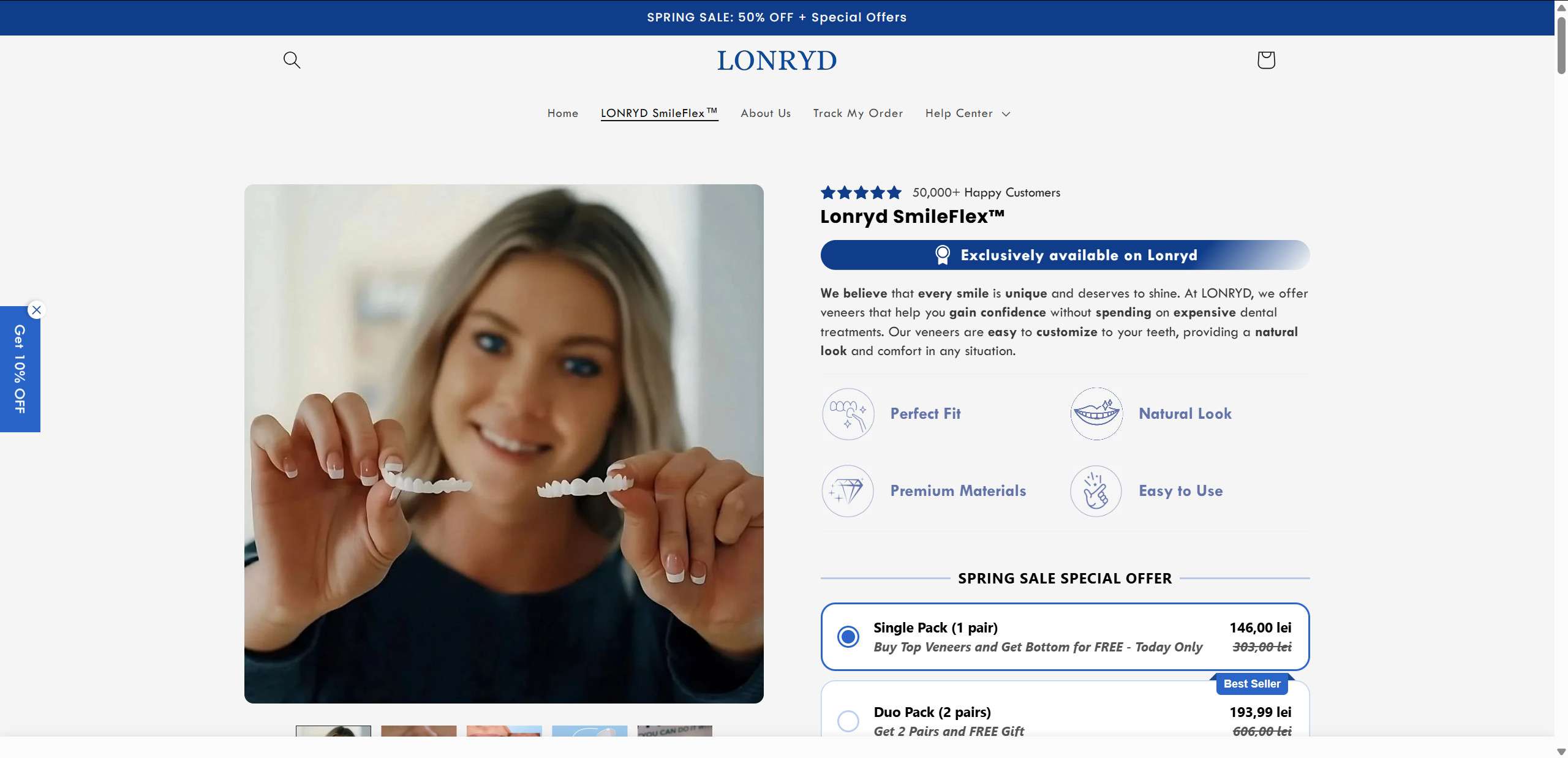Click the Perfect Fit teeth icon

pos(848,414)
